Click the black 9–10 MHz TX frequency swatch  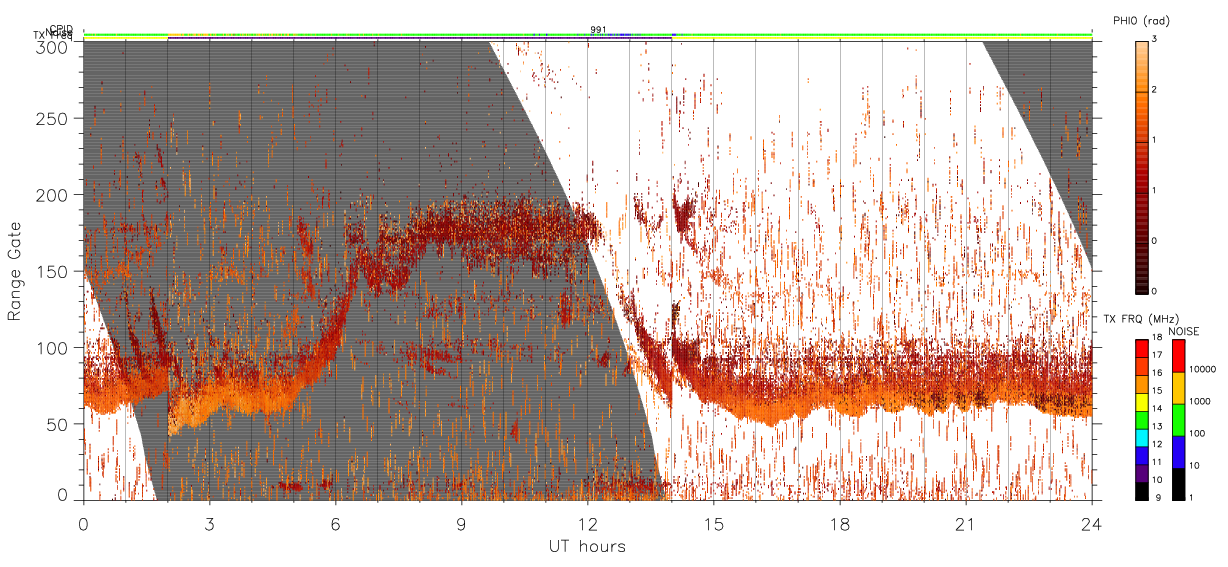tap(1141, 491)
